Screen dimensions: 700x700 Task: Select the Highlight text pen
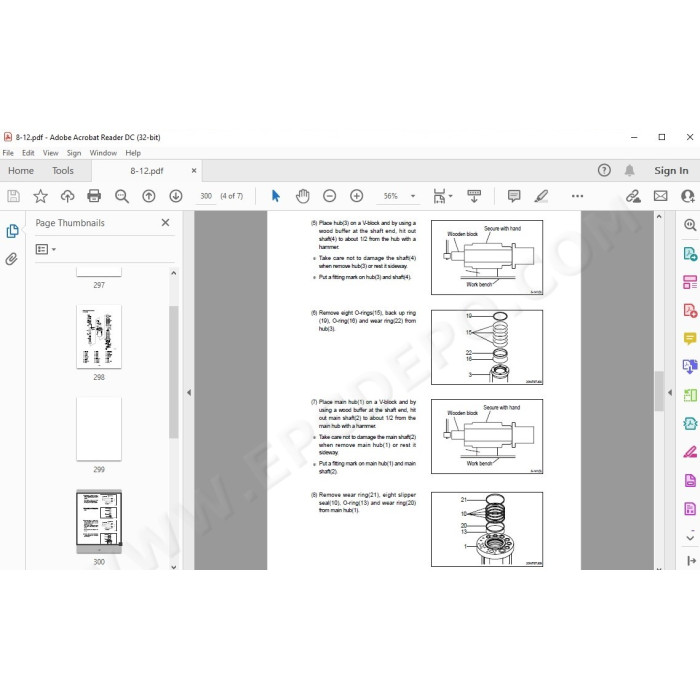(541, 196)
